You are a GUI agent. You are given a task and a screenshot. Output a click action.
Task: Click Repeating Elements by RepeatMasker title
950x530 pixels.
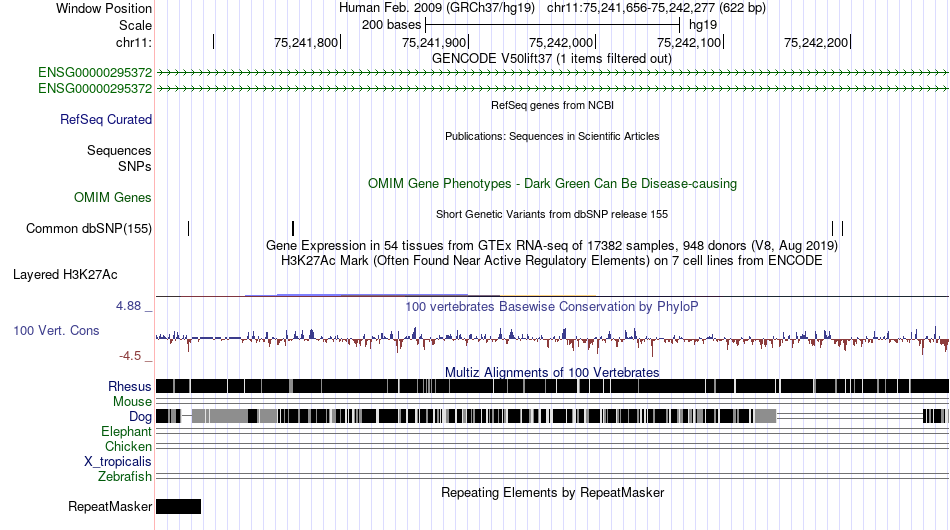553,492
